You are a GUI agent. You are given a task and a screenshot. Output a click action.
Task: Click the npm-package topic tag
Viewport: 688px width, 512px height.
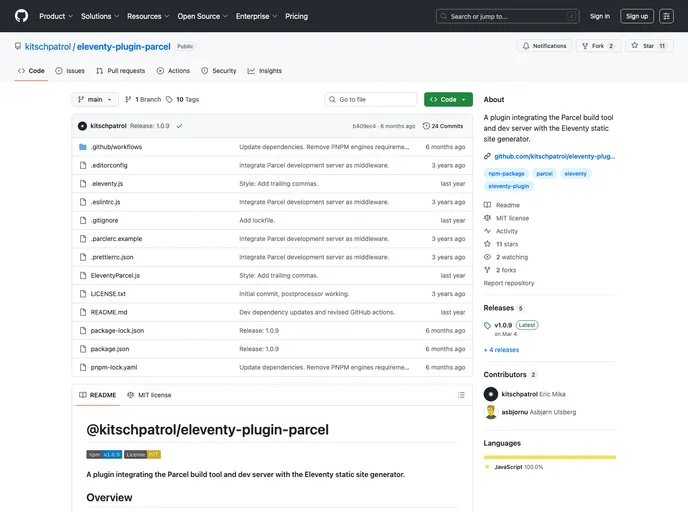click(x=506, y=173)
